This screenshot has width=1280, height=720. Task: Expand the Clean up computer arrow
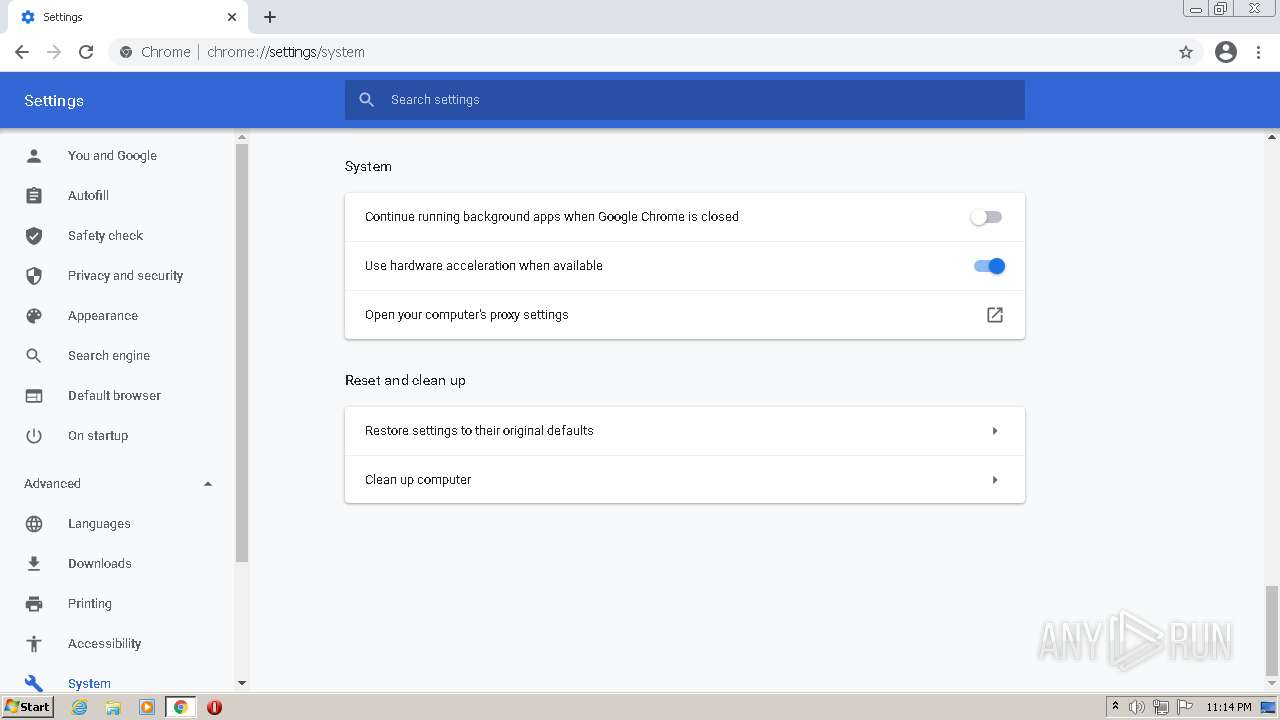point(995,480)
